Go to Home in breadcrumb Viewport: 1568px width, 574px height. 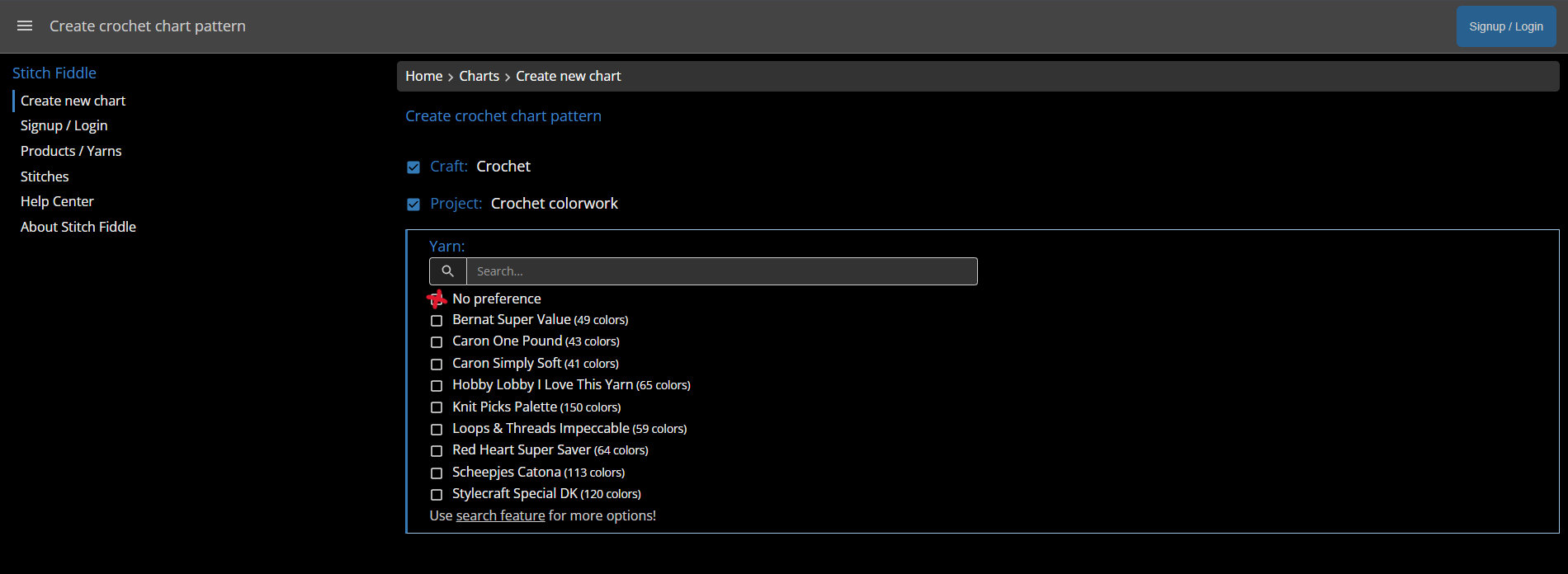(x=423, y=76)
